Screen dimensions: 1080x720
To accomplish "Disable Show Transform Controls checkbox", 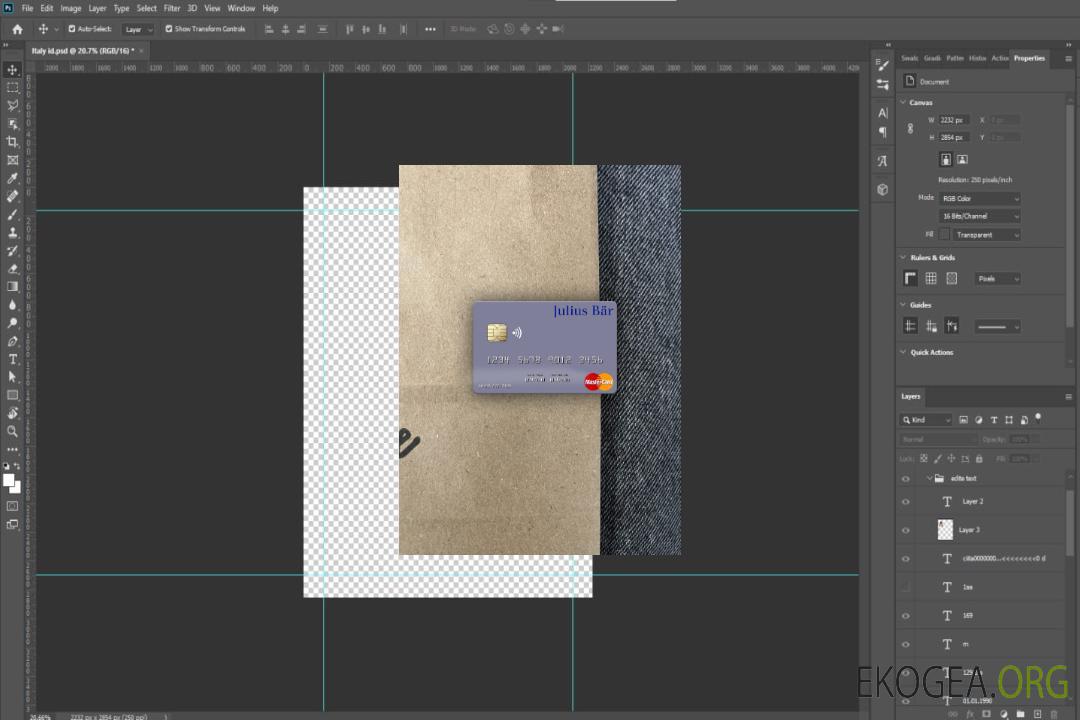I will click(168, 29).
